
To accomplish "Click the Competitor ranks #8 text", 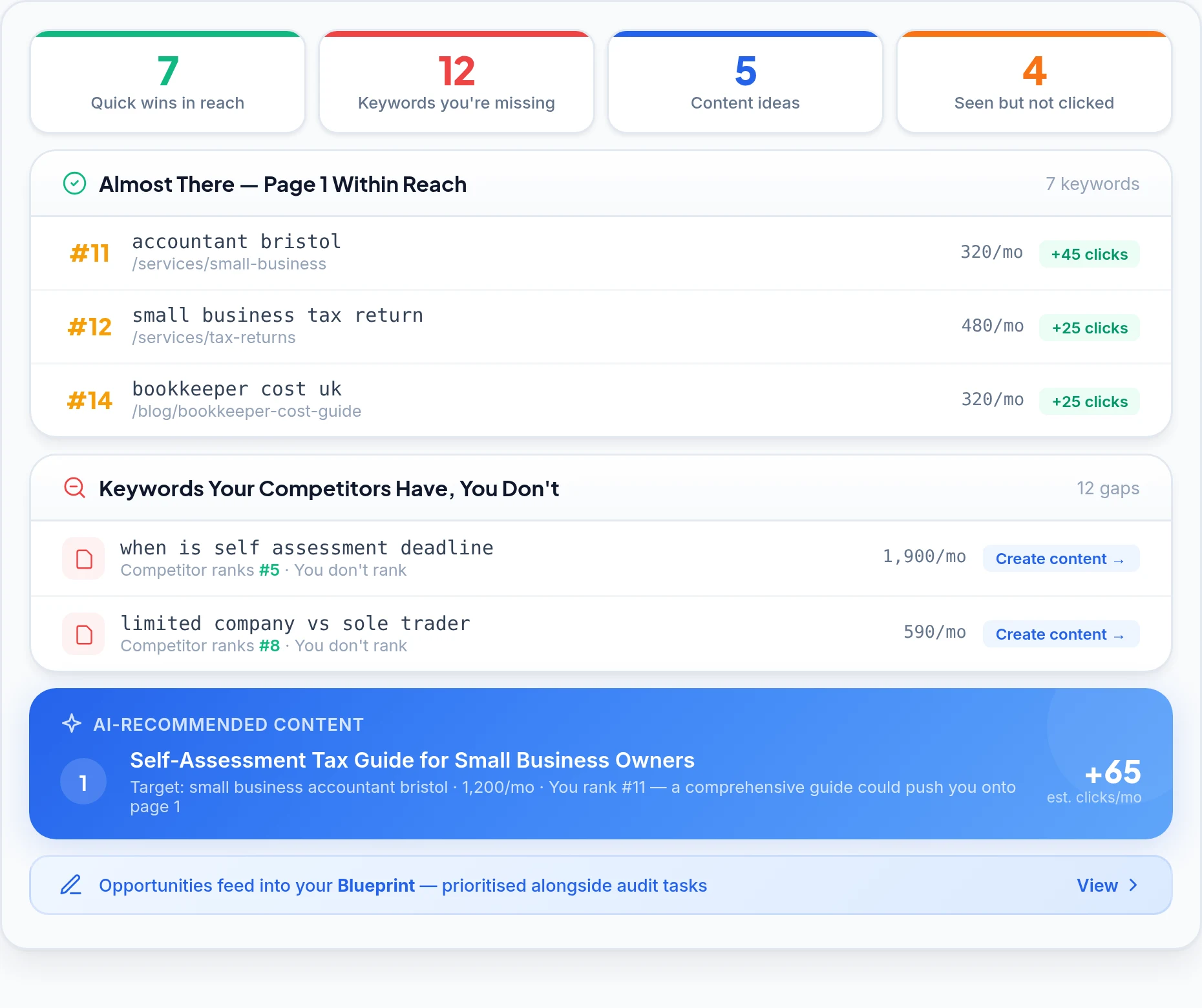I will 200,646.
